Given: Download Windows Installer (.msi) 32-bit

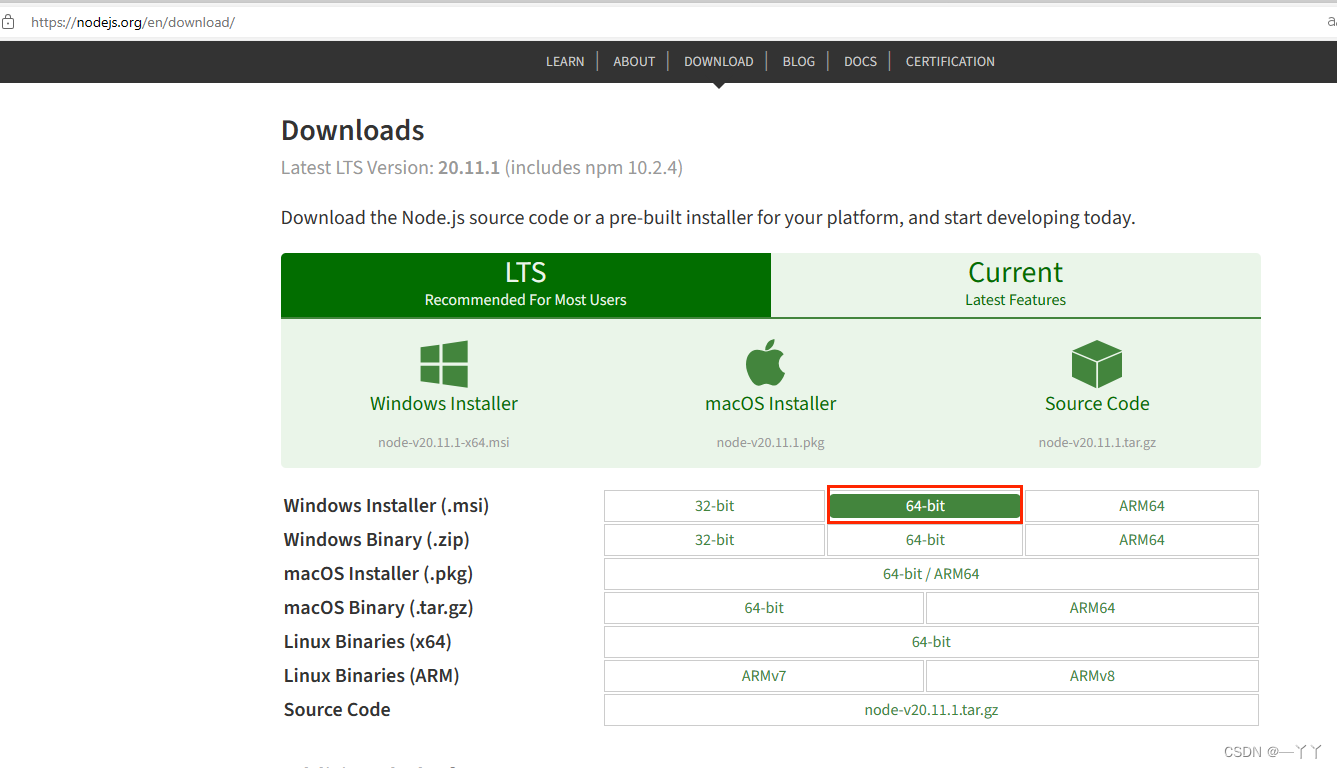Looking at the screenshot, I should pos(715,506).
